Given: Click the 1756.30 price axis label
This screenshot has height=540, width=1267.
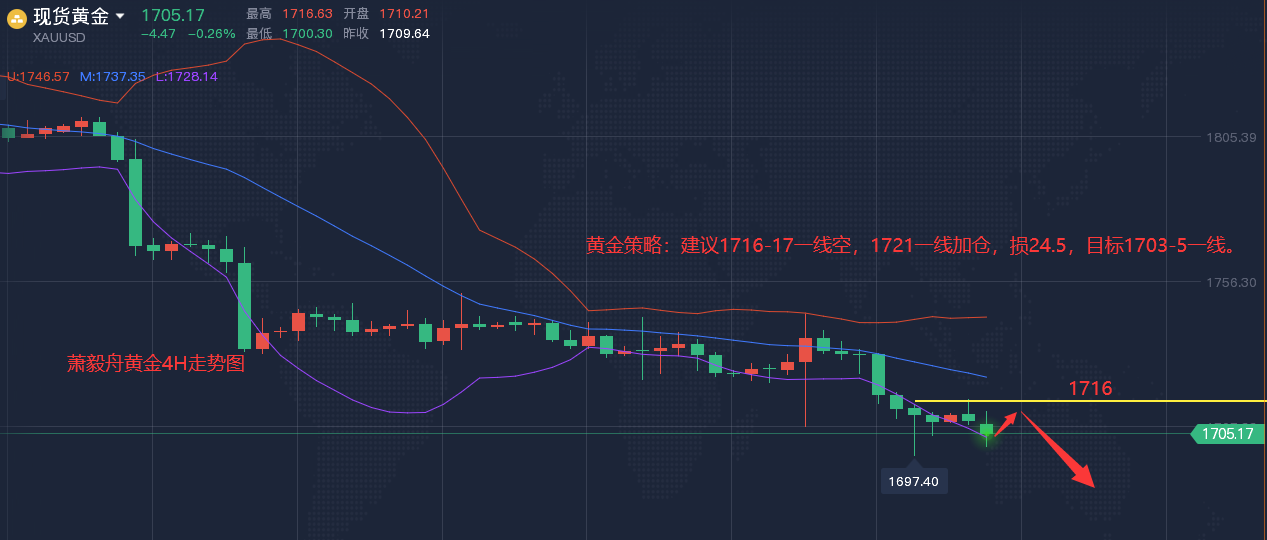Looking at the screenshot, I should pos(1230,283).
